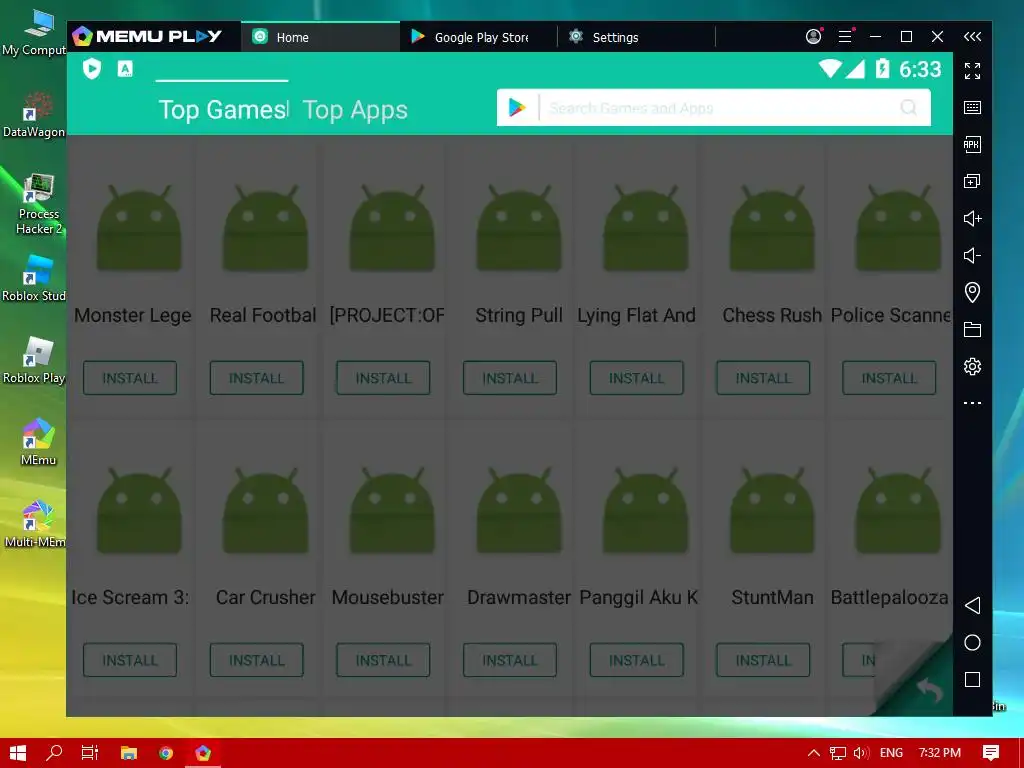The image size is (1024, 768).
Task: Click the green page-curl back arrow
Action: [x=930, y=690]
